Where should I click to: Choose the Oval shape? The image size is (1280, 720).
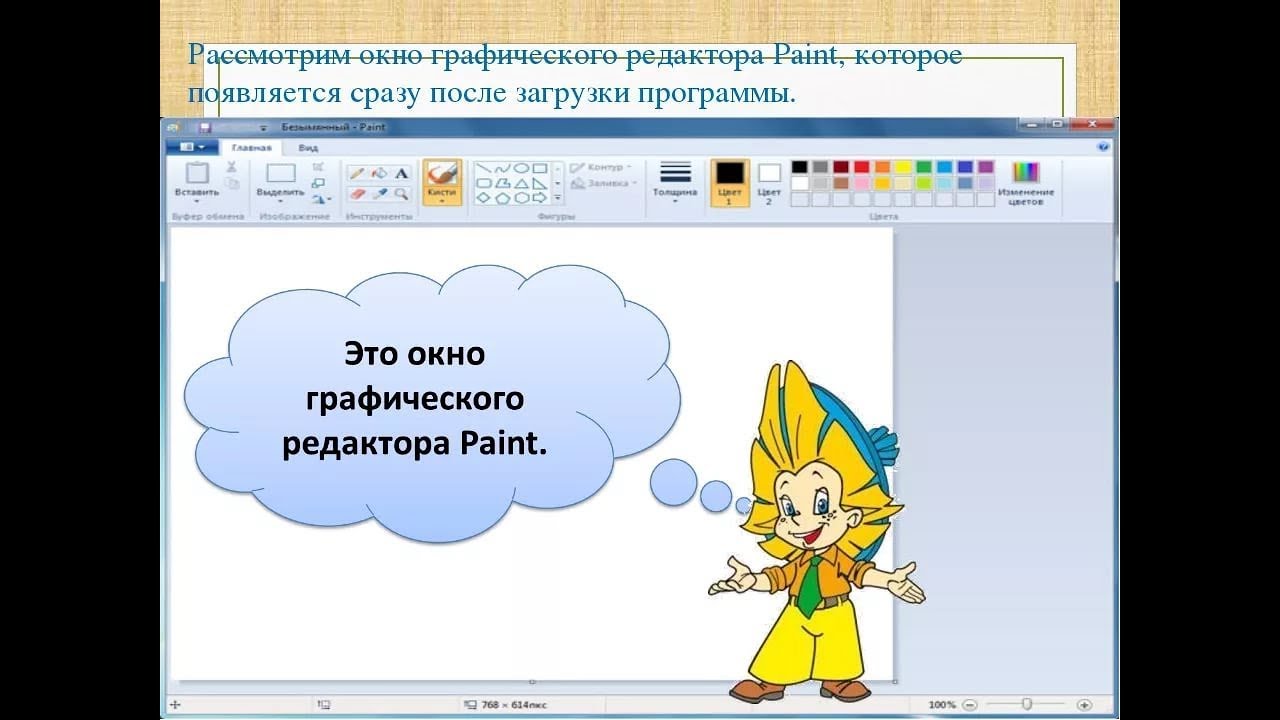click(x=521, y=168)
